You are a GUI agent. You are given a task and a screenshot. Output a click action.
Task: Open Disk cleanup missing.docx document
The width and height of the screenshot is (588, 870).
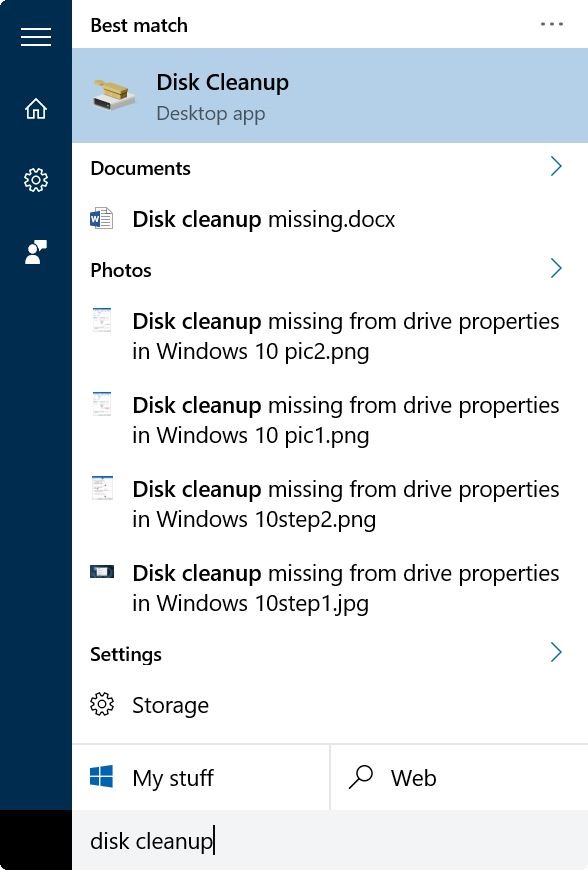(x=263, y=219)
